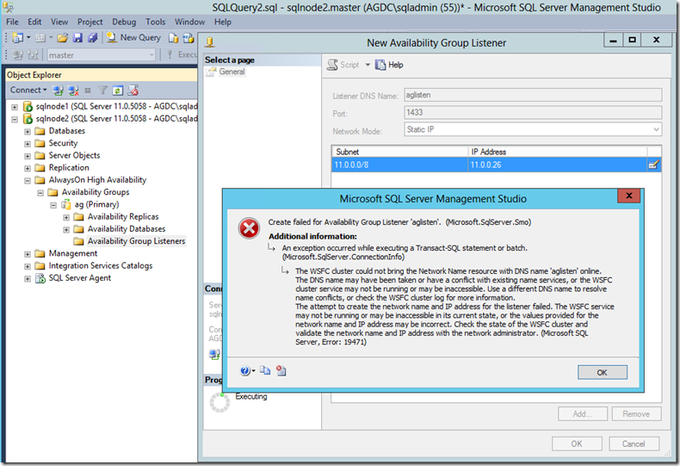Collapse AlwaysOn High Availability node
Viewport: 680px width, 466px height.
27,180
